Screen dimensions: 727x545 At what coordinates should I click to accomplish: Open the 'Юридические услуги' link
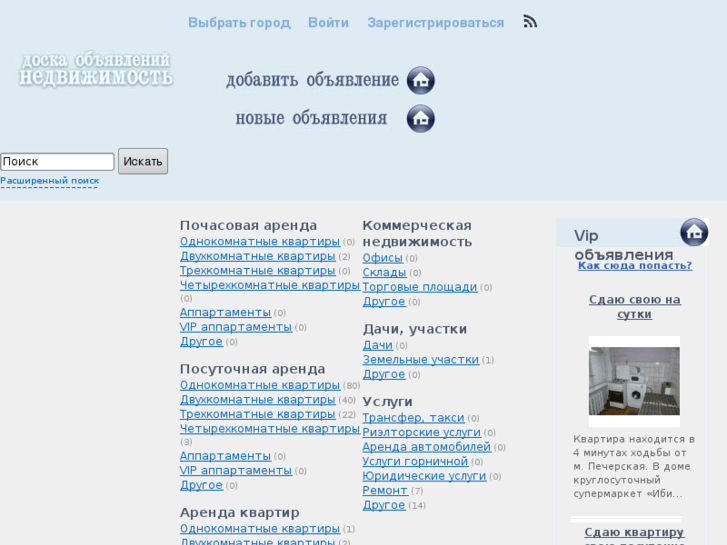(424, 476)
